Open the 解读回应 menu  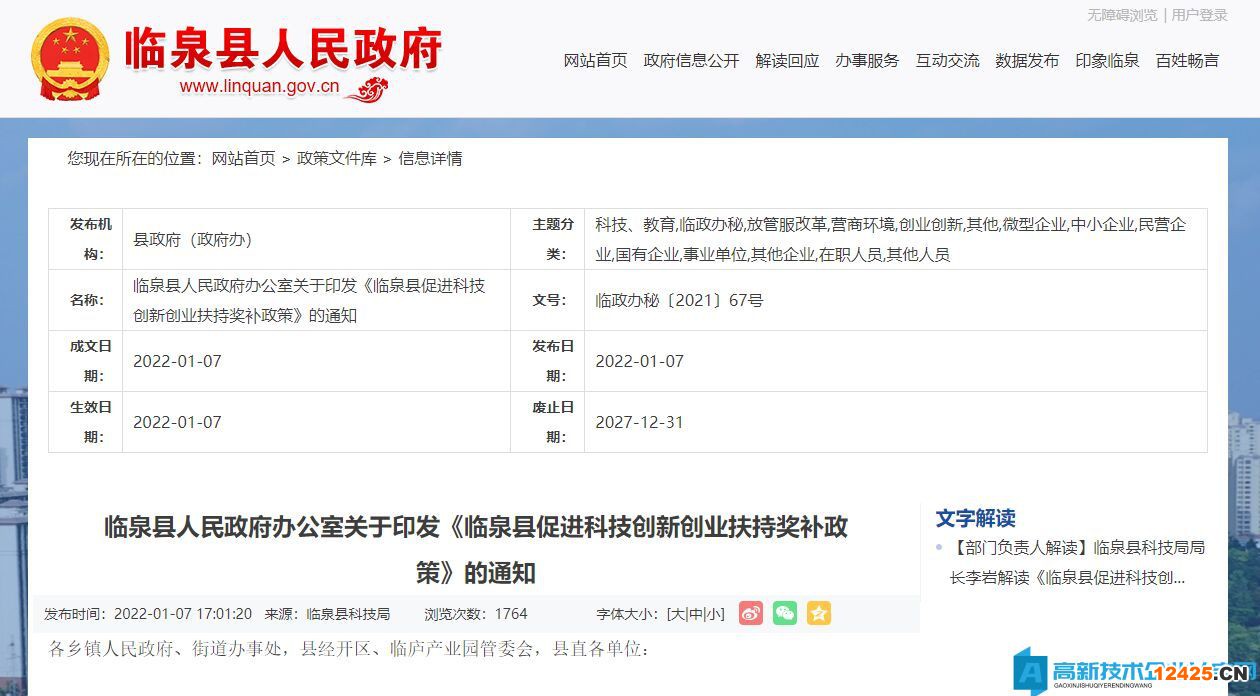[788, 61]
